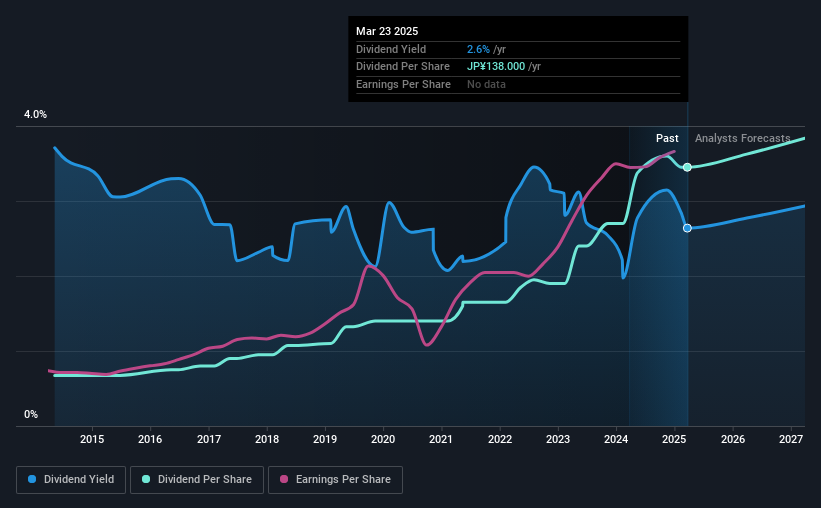The image size is (821, 508).
Task: Click the 2024 x-axis label
Action: [616, 439]
